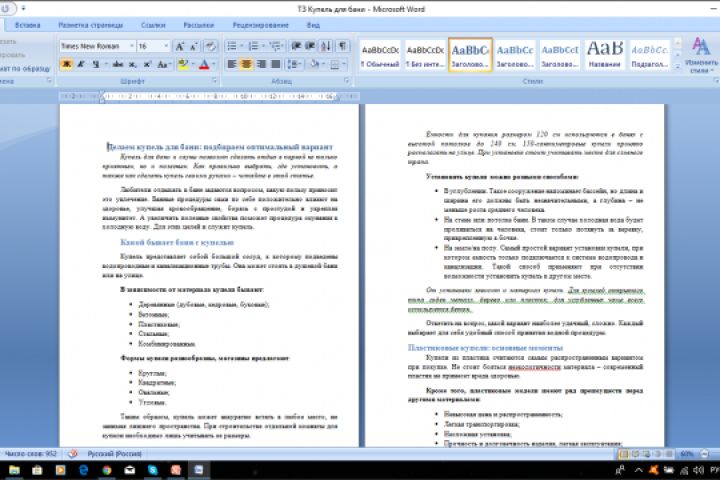Toggle underline formatting button
The width and height of the screenshot is (720, 480).
(x=96, y=64)
